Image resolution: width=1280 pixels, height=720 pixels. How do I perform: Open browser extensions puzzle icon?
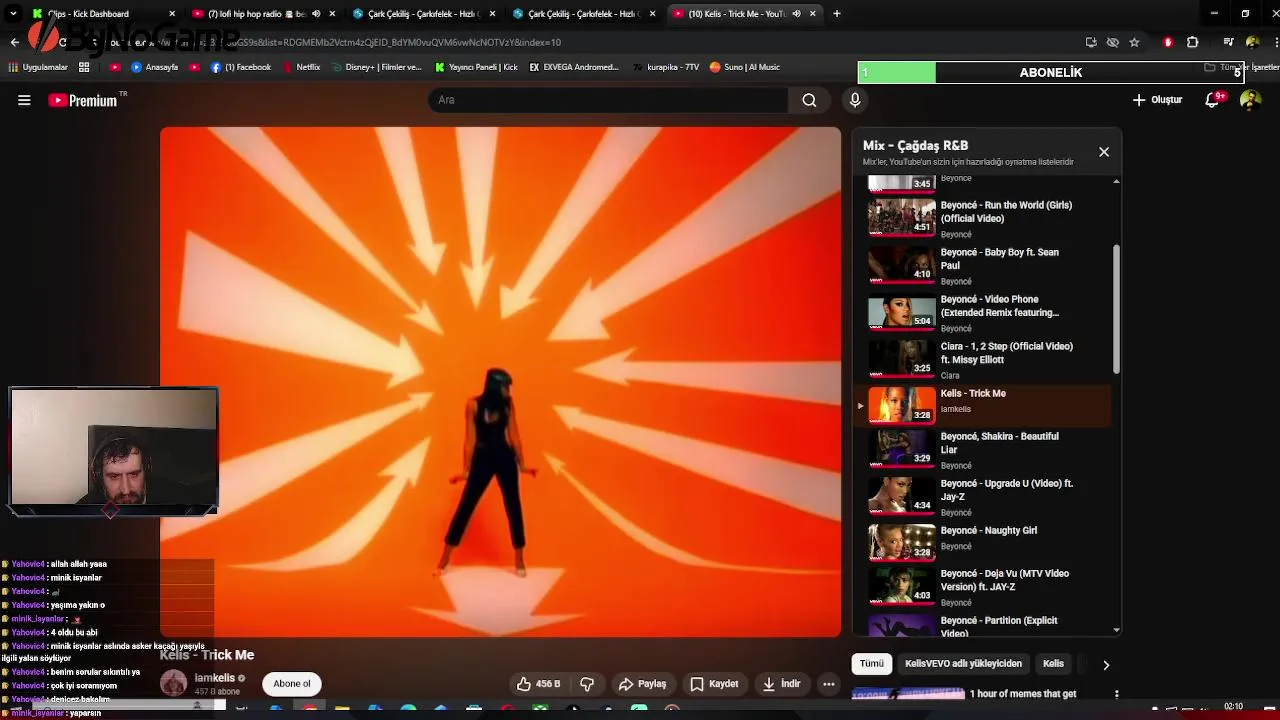pos(1192,42)
